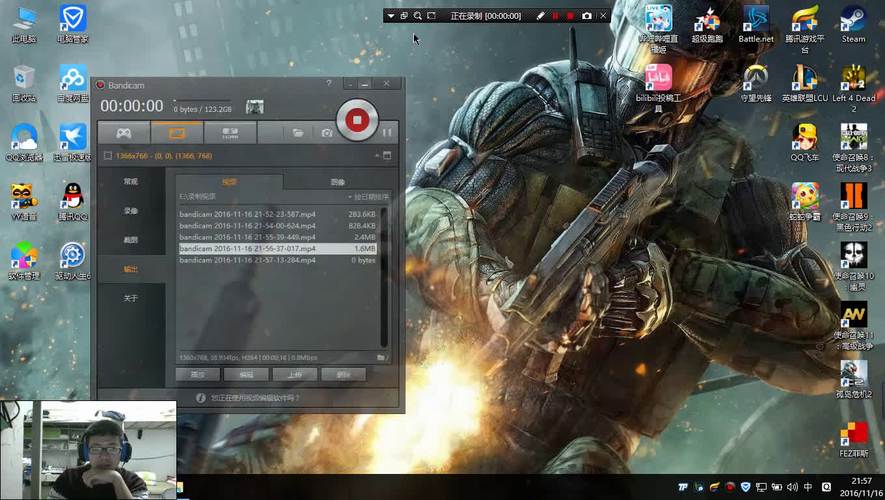885x500 pixels.
Task: Expand the sort-by-date dropdown above file list
Action: (369, 197)
